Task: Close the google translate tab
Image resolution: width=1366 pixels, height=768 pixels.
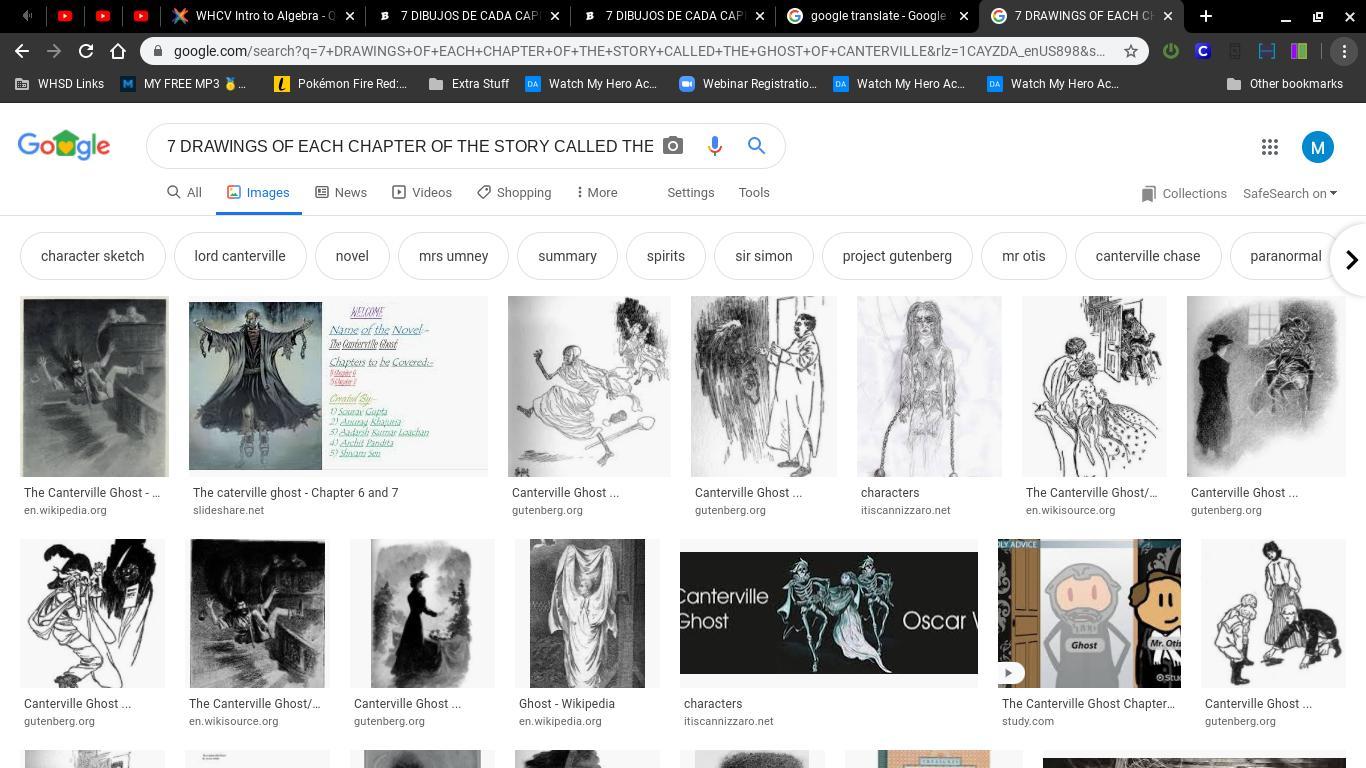Action: pyautogui.click(x=963, y=16)
